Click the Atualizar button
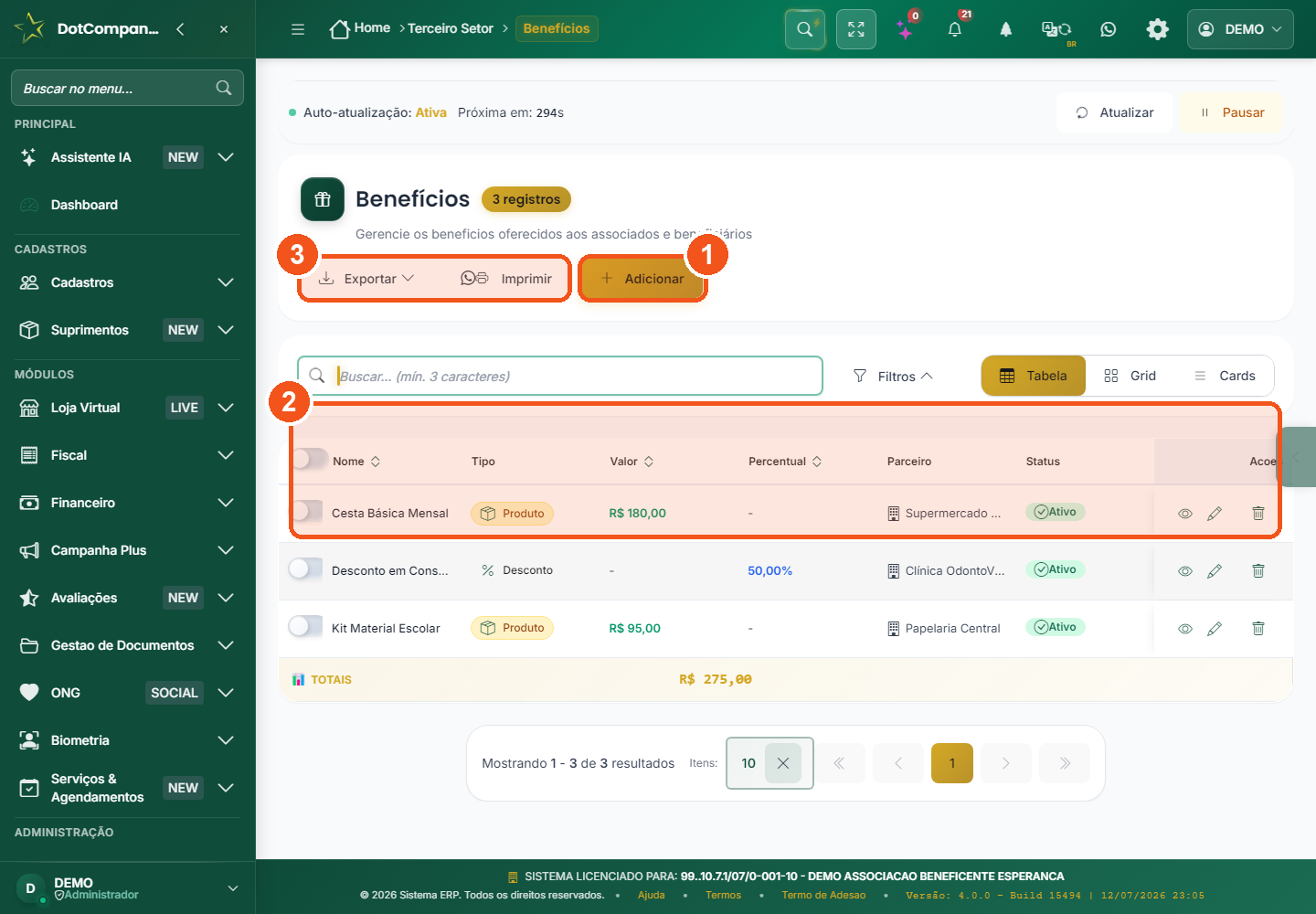Image resolution: width=1316 pixels, height=914 pixels. 1114,112
